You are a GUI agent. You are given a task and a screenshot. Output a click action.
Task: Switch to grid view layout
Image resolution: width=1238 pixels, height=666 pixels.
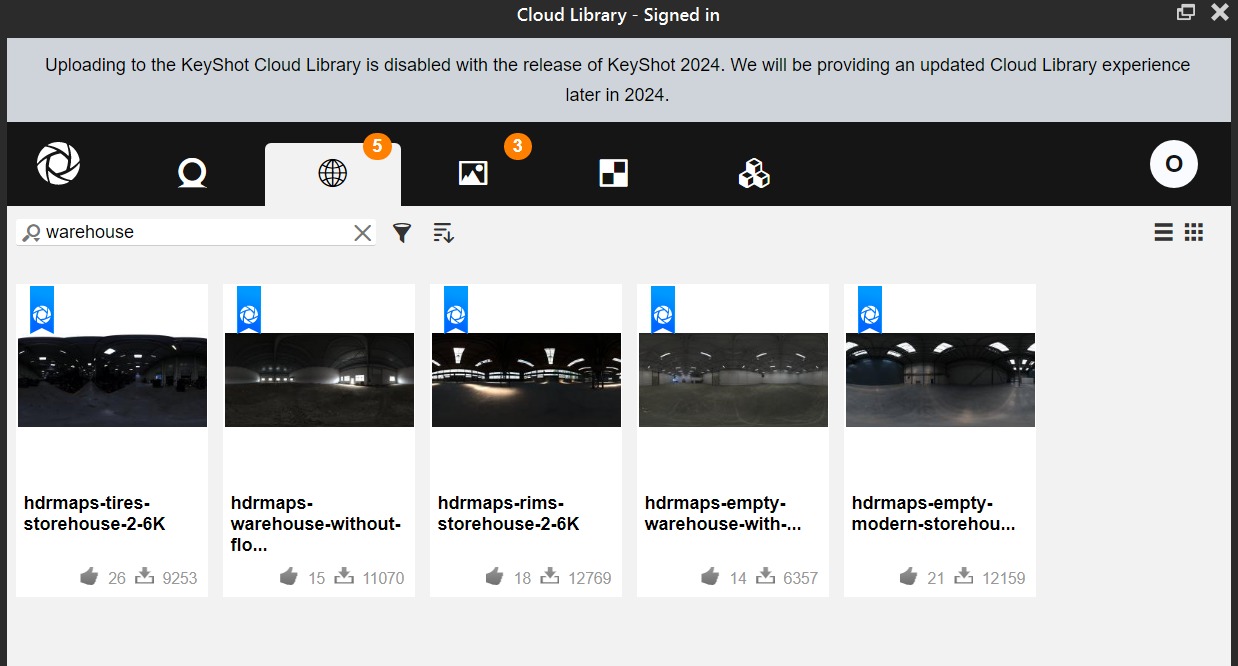click(x=1193, y=232)
